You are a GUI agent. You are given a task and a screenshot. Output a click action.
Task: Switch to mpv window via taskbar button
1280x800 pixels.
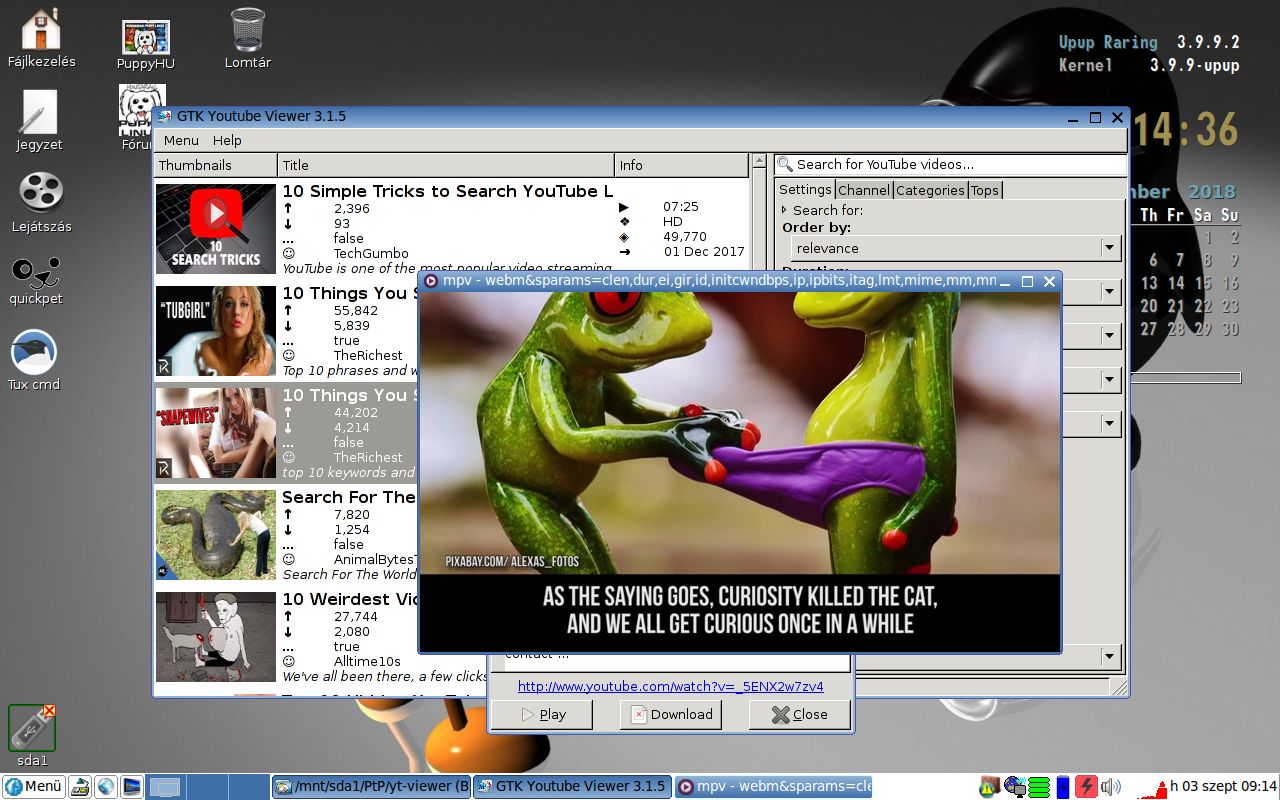pos(773,787)
